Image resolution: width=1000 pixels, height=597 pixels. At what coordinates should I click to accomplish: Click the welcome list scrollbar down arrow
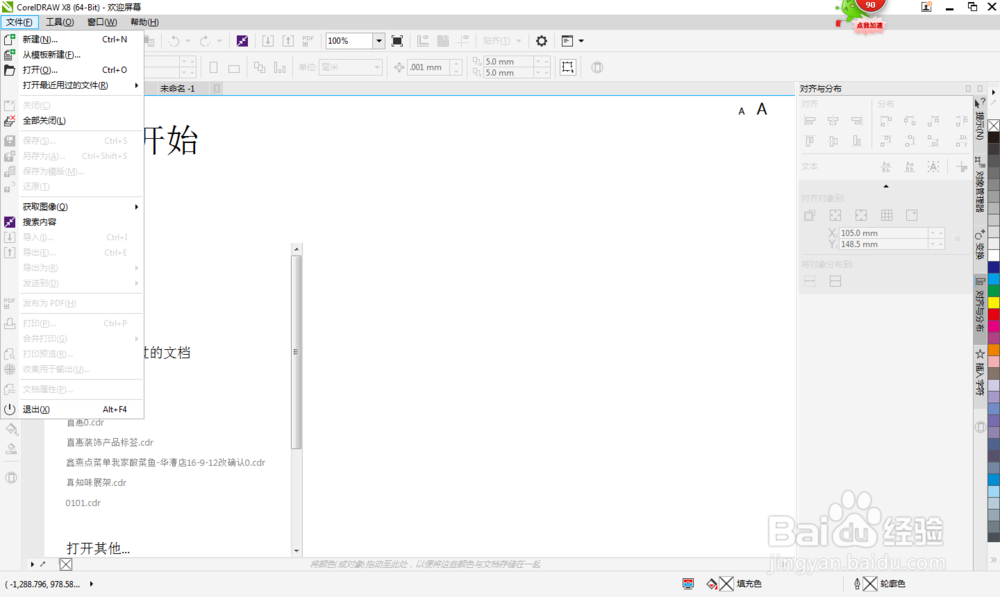[297, 550]
